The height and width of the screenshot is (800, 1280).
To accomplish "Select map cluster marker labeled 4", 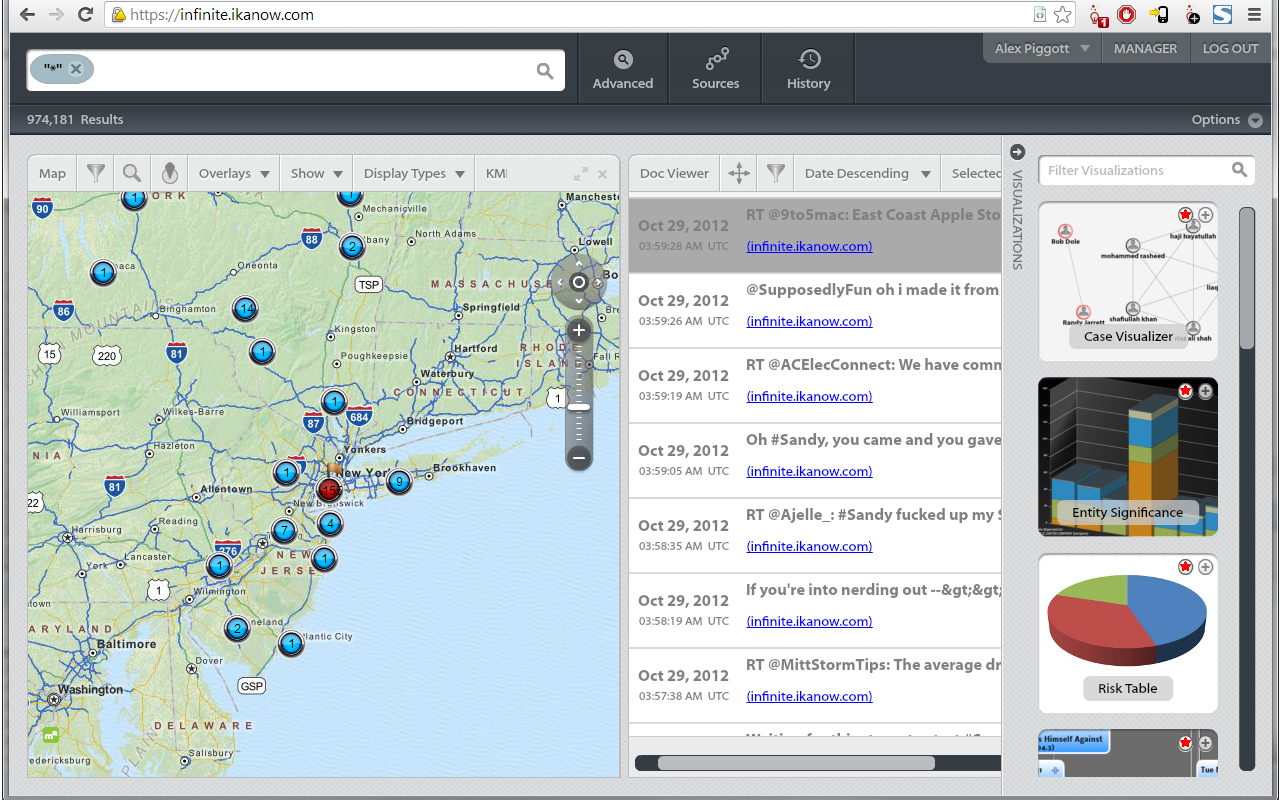I will click(x=329, y=523).
